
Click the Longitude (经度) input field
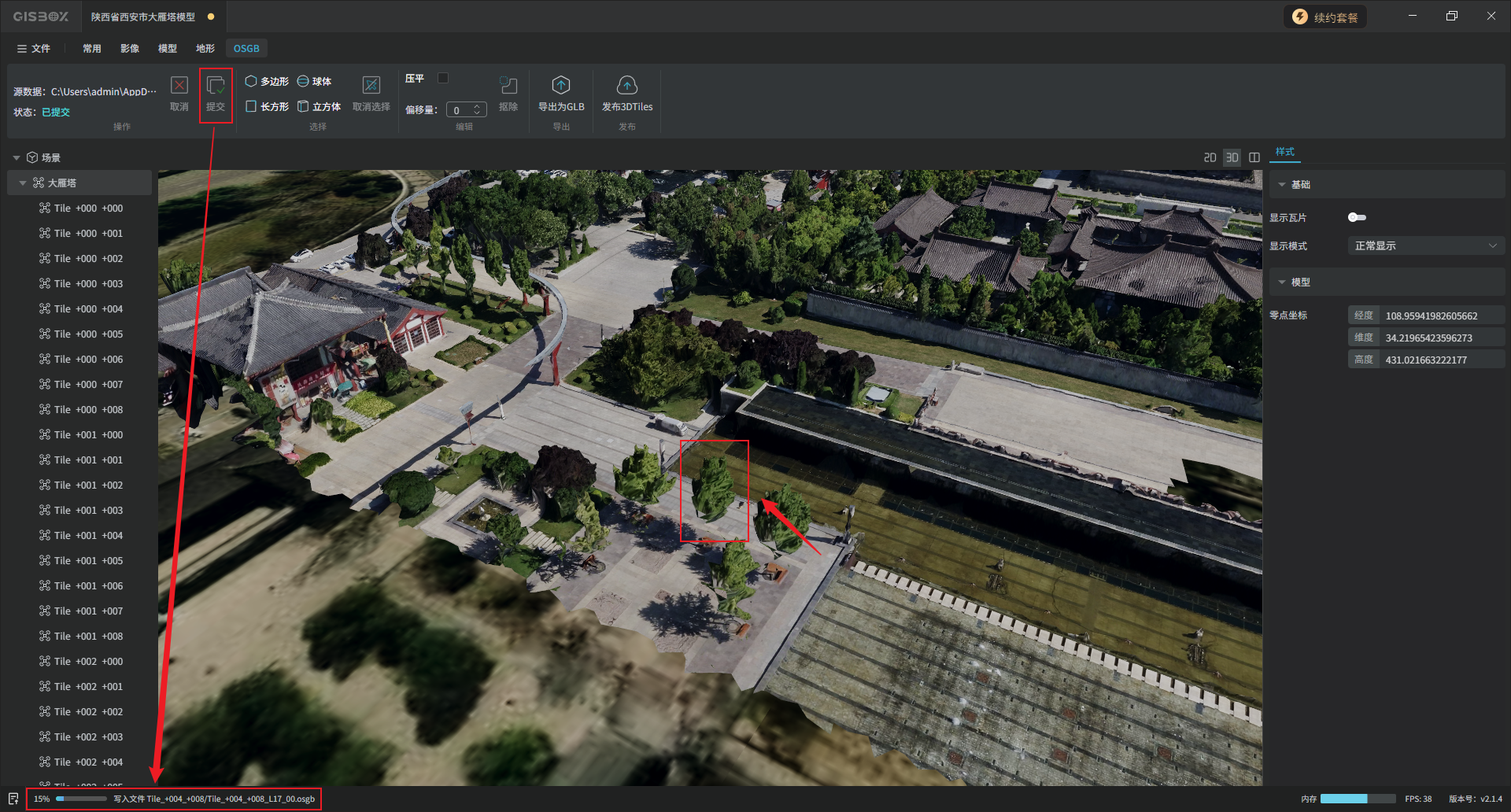(1442, 316)
